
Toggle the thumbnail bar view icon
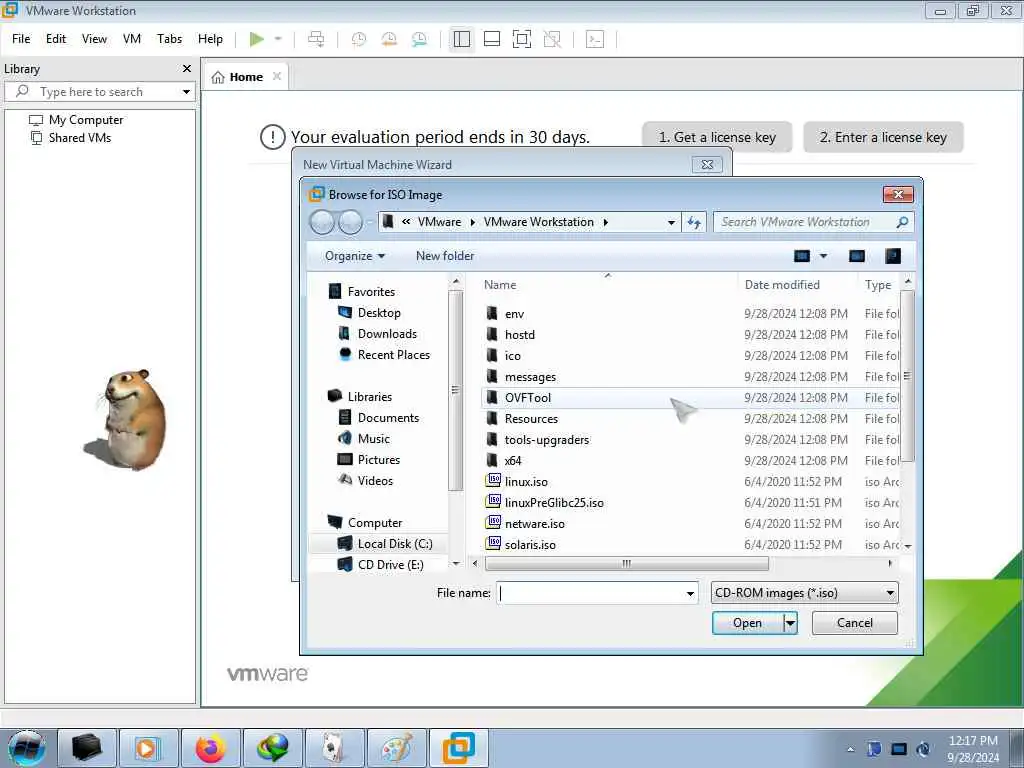492,39
